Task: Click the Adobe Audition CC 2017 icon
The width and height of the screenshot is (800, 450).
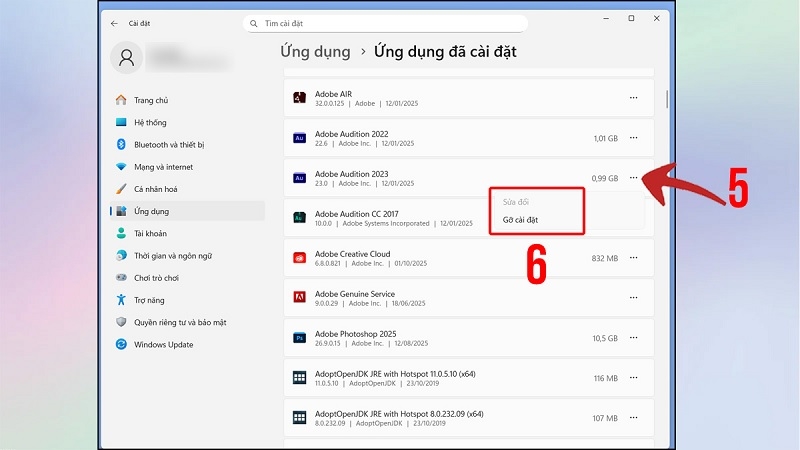Action: (299, 218)
